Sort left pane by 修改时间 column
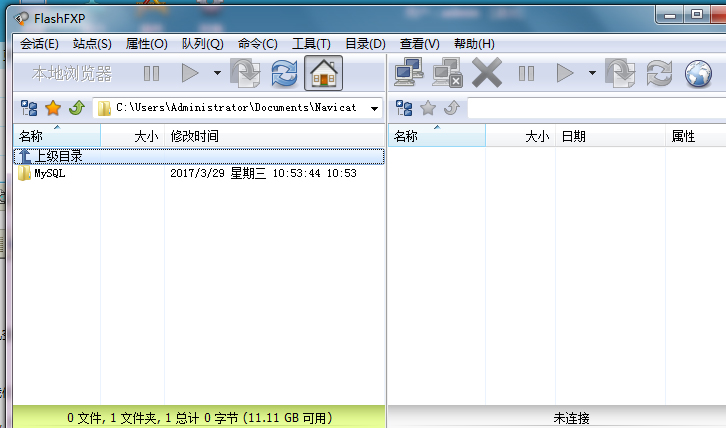 click(275, 136)
